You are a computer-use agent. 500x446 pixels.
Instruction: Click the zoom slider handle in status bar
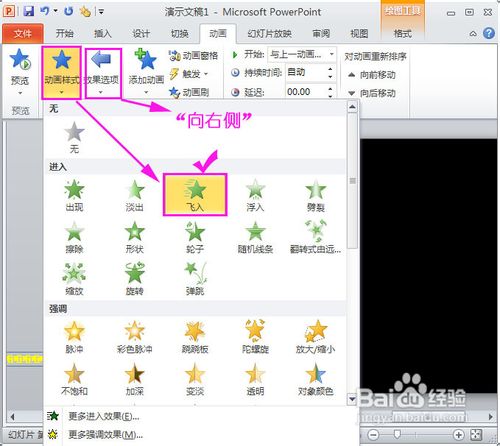tap(397, 434)
